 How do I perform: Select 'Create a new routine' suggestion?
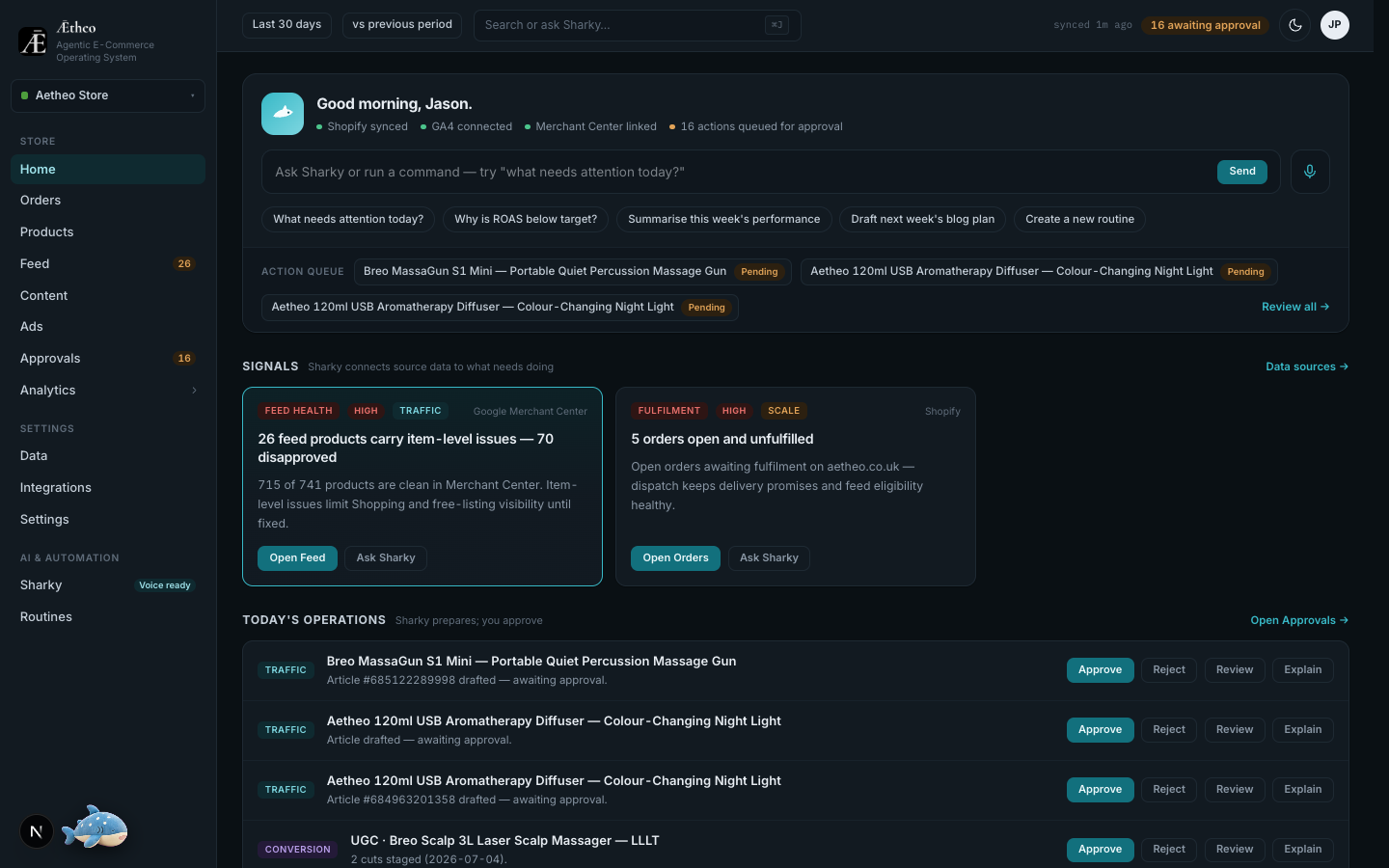point(1079,220)
